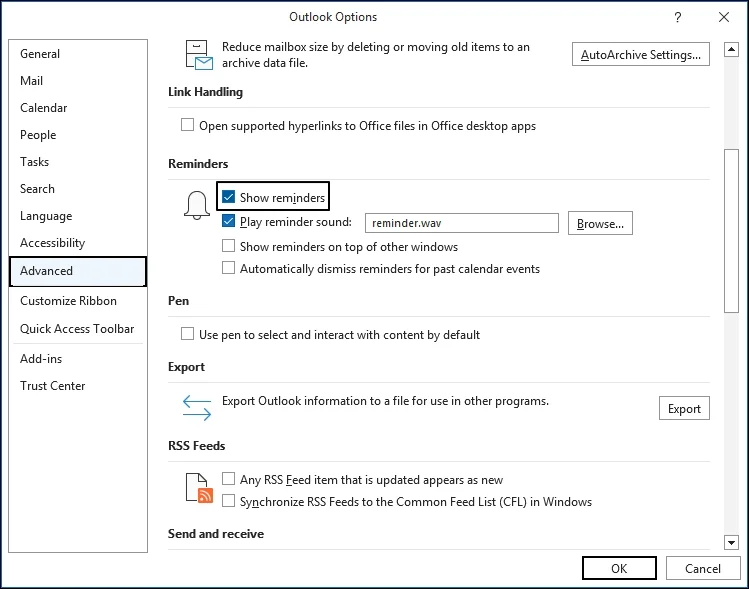The height and width of the screenshot is (589, 749).
Task: Open the Trust Center category
Action: pyautogui.click(x=78, y=386)
